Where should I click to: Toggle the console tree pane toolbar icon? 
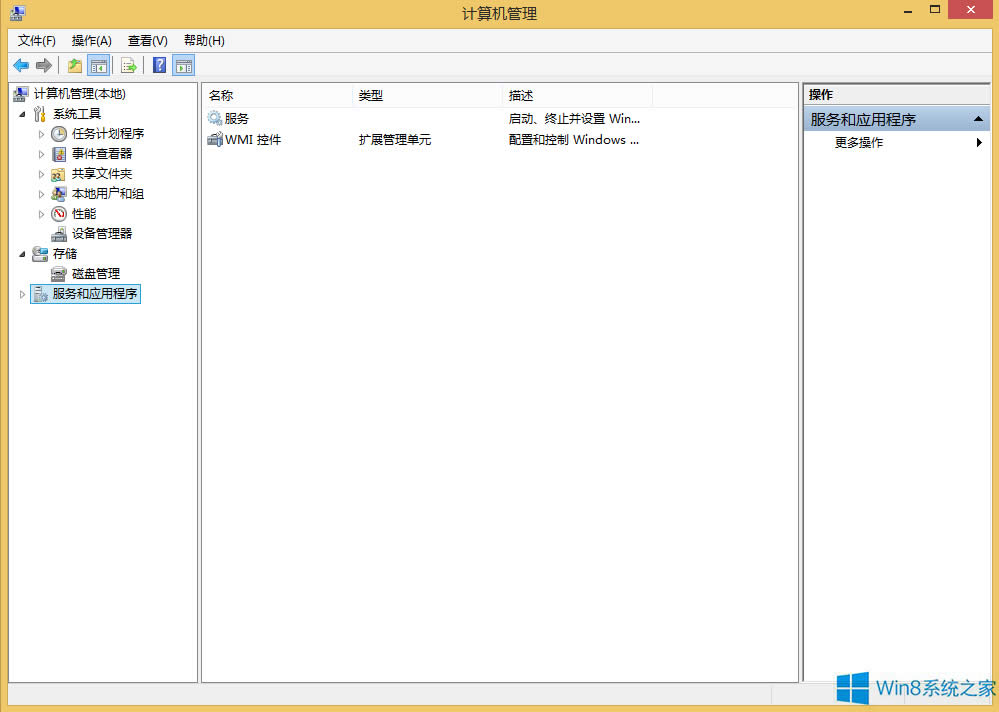(x=98, y=65)
